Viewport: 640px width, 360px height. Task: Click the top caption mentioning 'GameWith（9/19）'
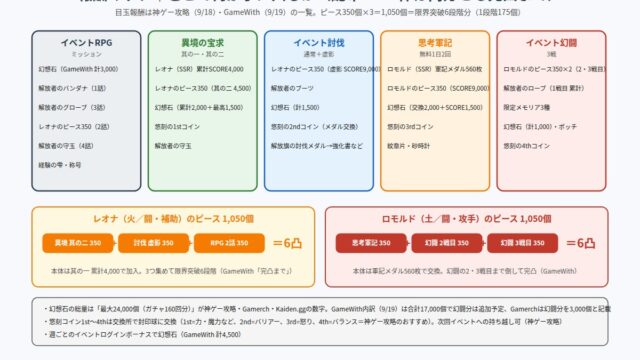pos(318,12)
